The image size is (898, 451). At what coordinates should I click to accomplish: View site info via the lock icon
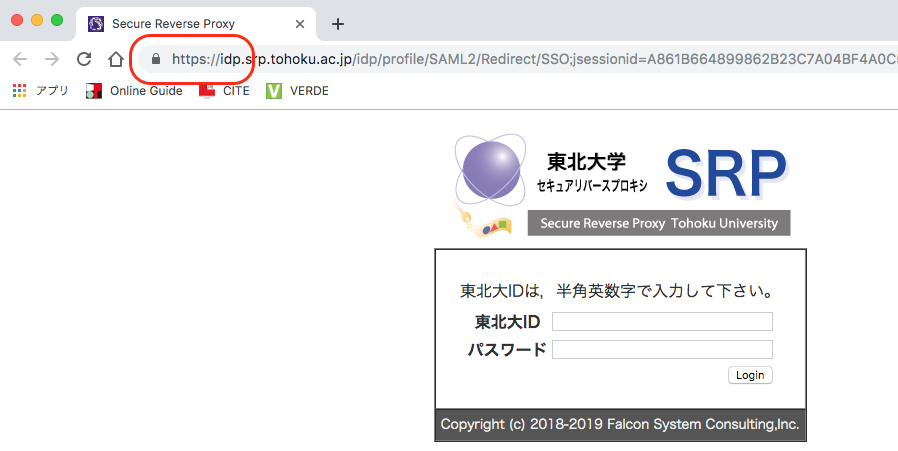coord(155,59)
